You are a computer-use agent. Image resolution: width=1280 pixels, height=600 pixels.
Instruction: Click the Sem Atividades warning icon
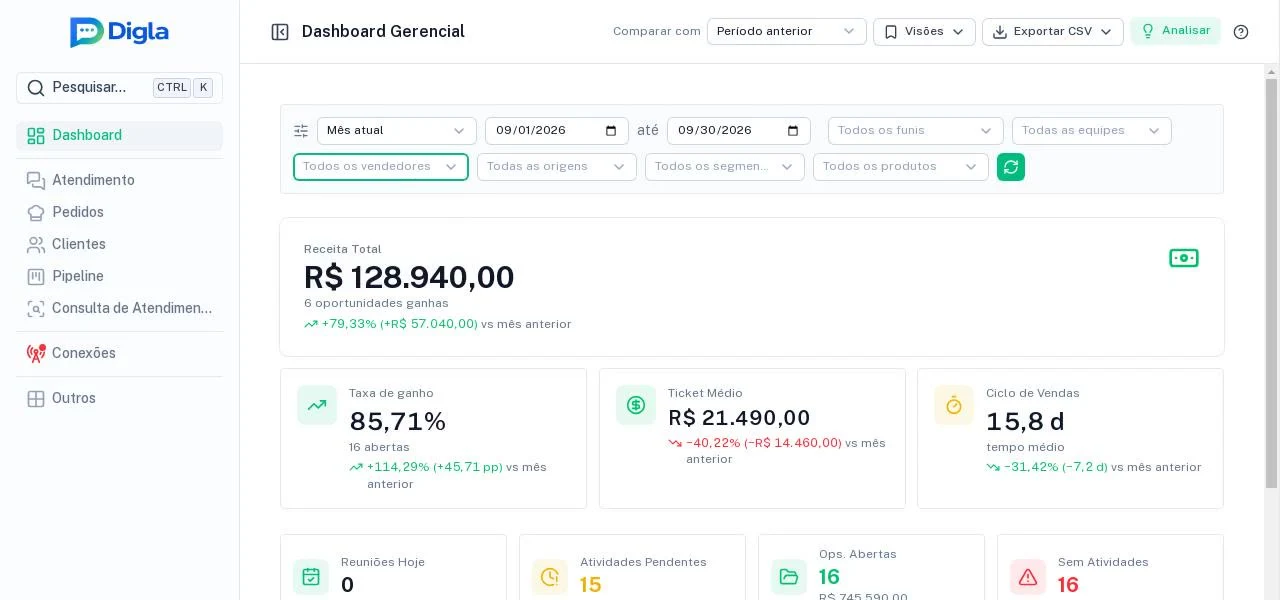pyautogui.click(x=1028, y=577)
